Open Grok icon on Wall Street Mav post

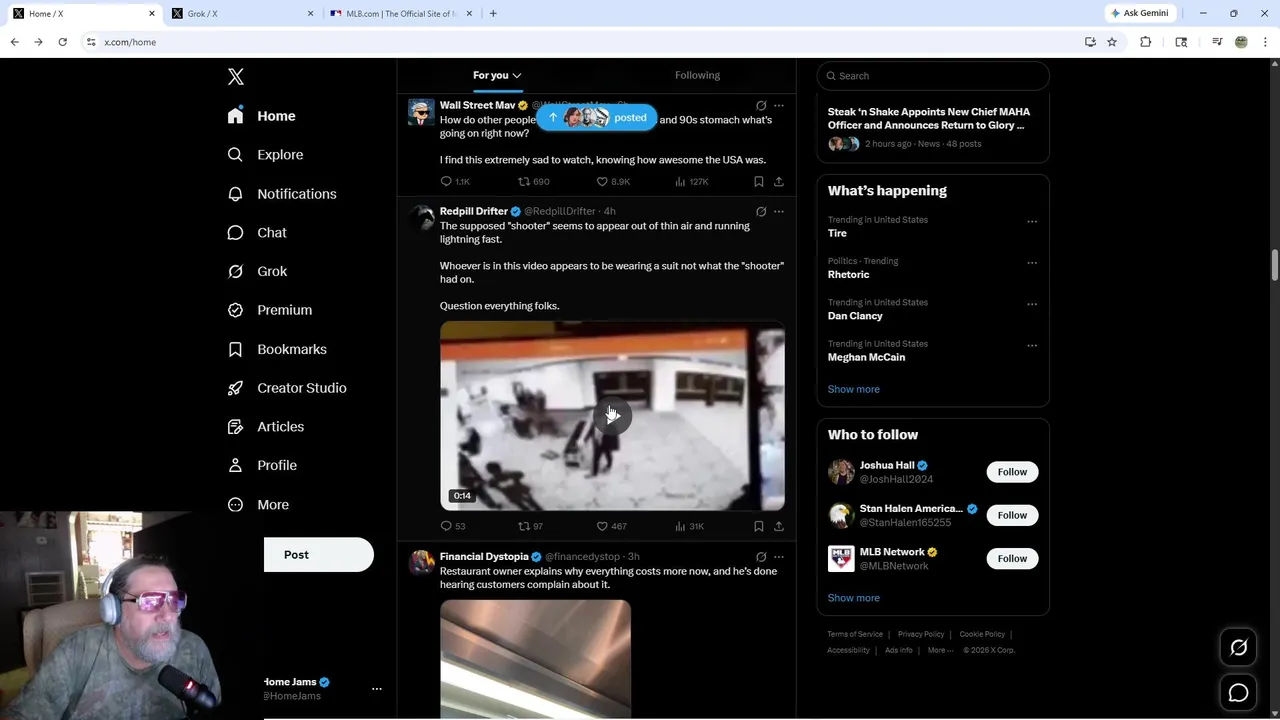point(761,105)
